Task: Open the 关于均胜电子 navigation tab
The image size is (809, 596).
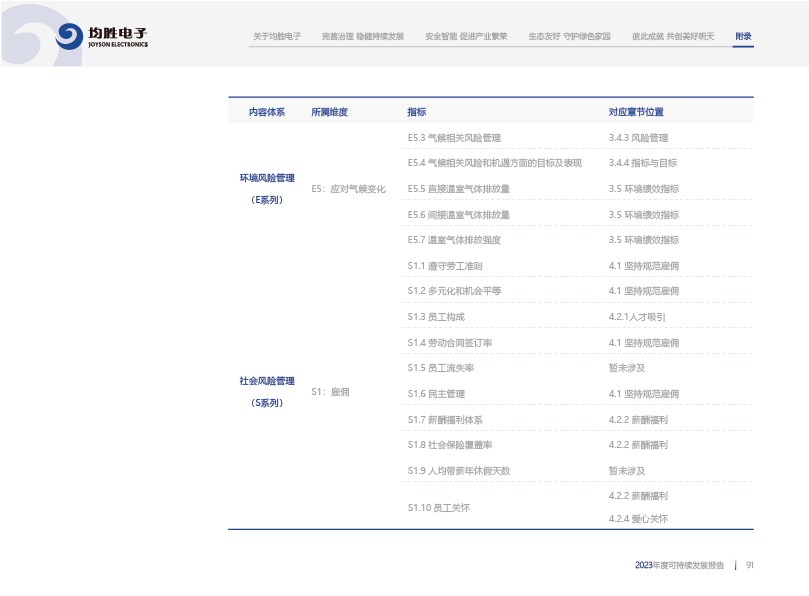Action: [277, 36]
